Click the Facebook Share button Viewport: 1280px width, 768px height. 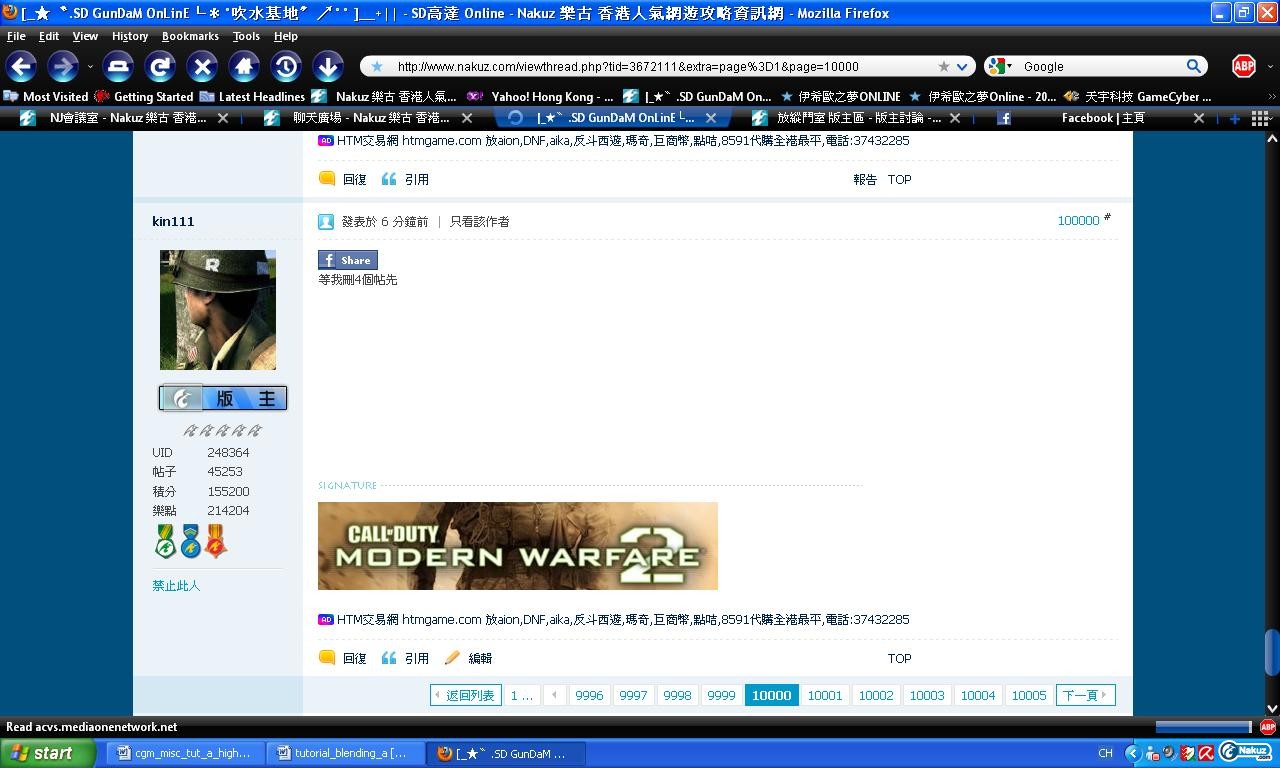coord(347,260)
